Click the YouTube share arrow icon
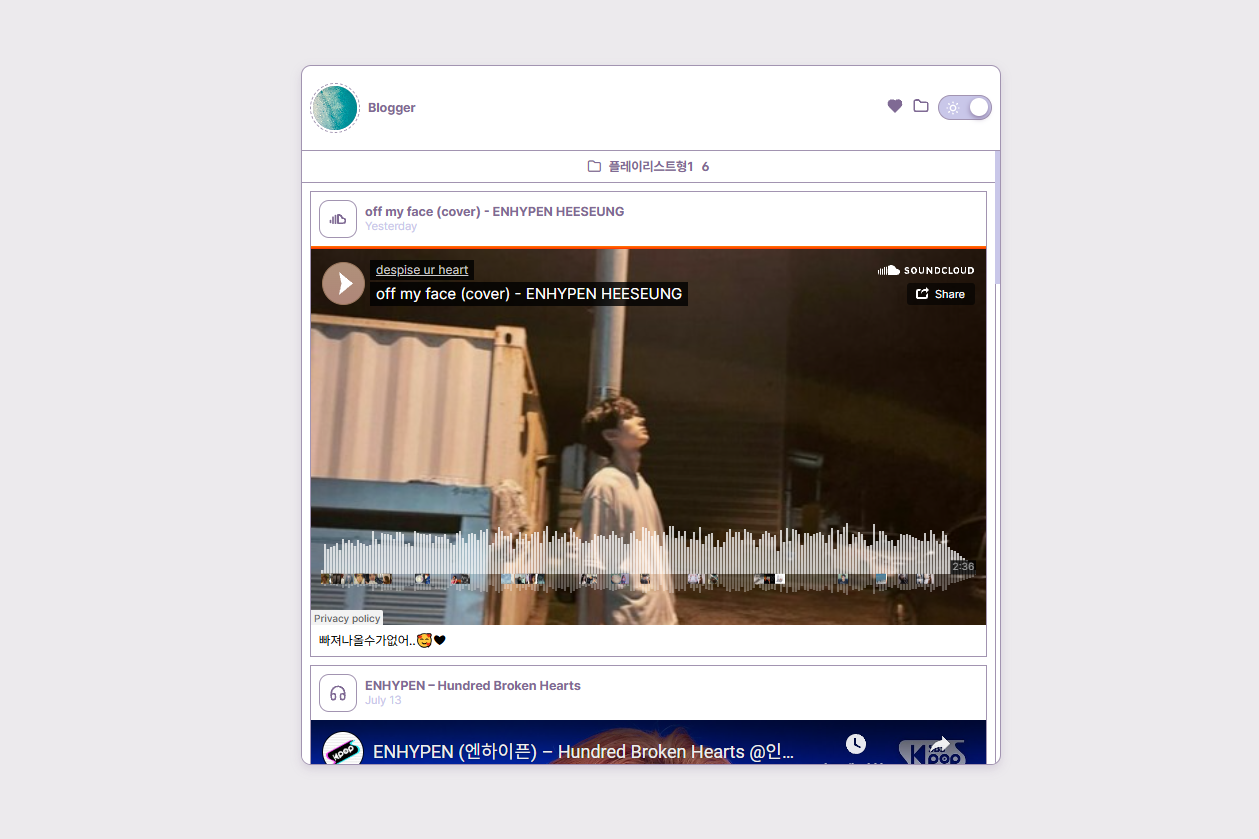This screenshot has width=1259, height=839. coord(940,745)
